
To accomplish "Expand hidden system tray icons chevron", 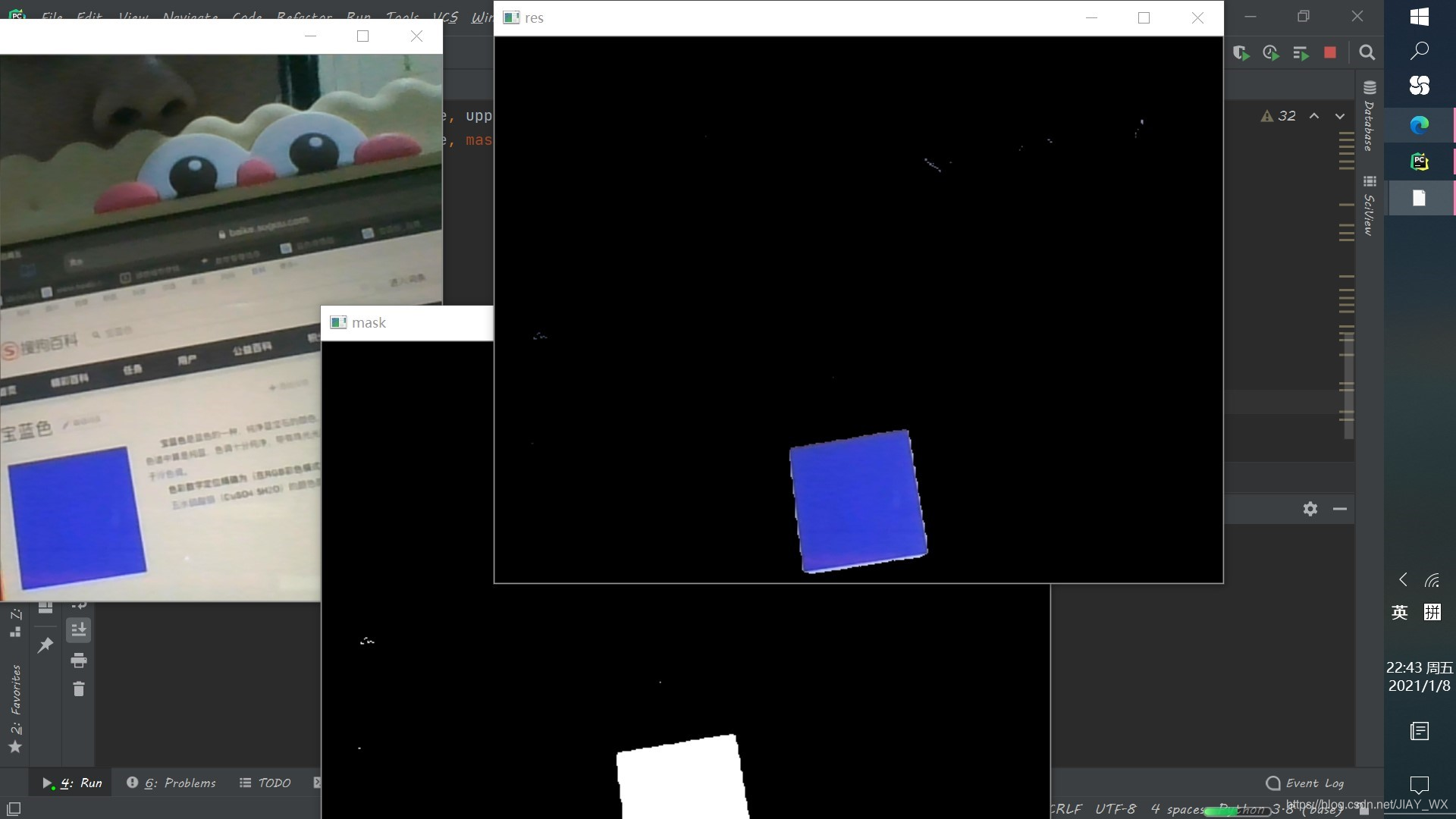I will click(x=1403, y=580).
